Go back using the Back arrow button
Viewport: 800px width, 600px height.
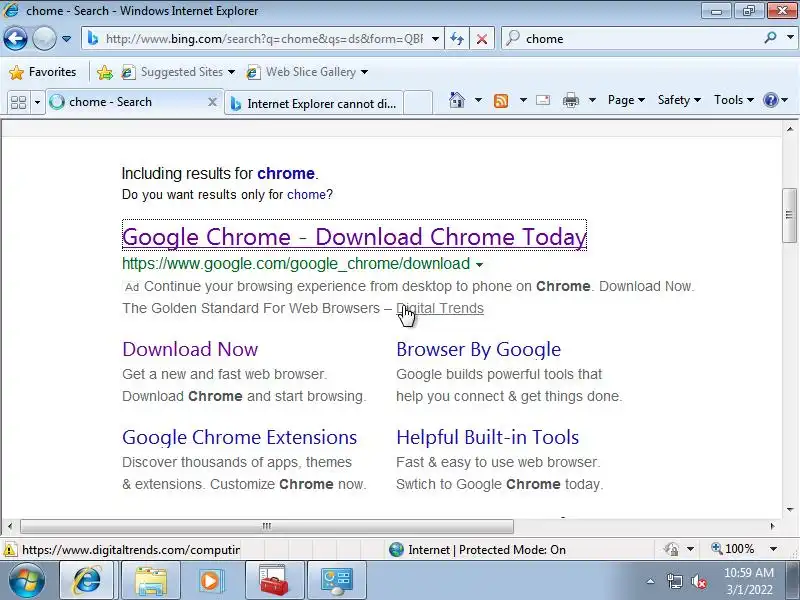[x=15, y=39]
